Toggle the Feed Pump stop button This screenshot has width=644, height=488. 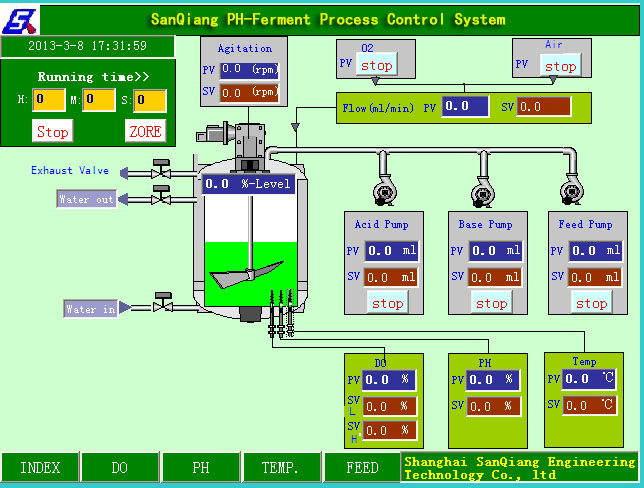click(590, 303)
